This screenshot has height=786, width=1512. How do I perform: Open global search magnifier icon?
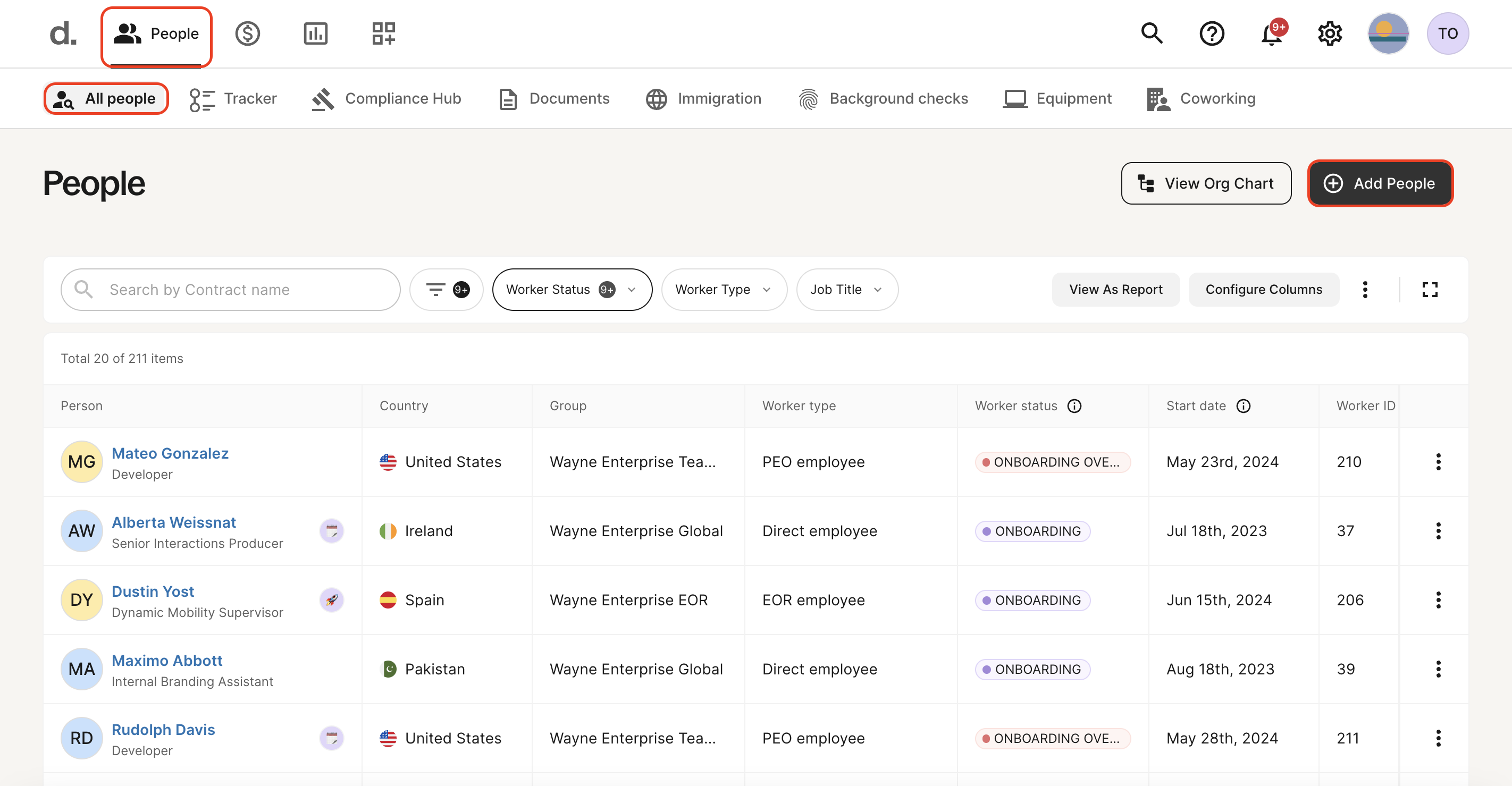click(1152, 33)
